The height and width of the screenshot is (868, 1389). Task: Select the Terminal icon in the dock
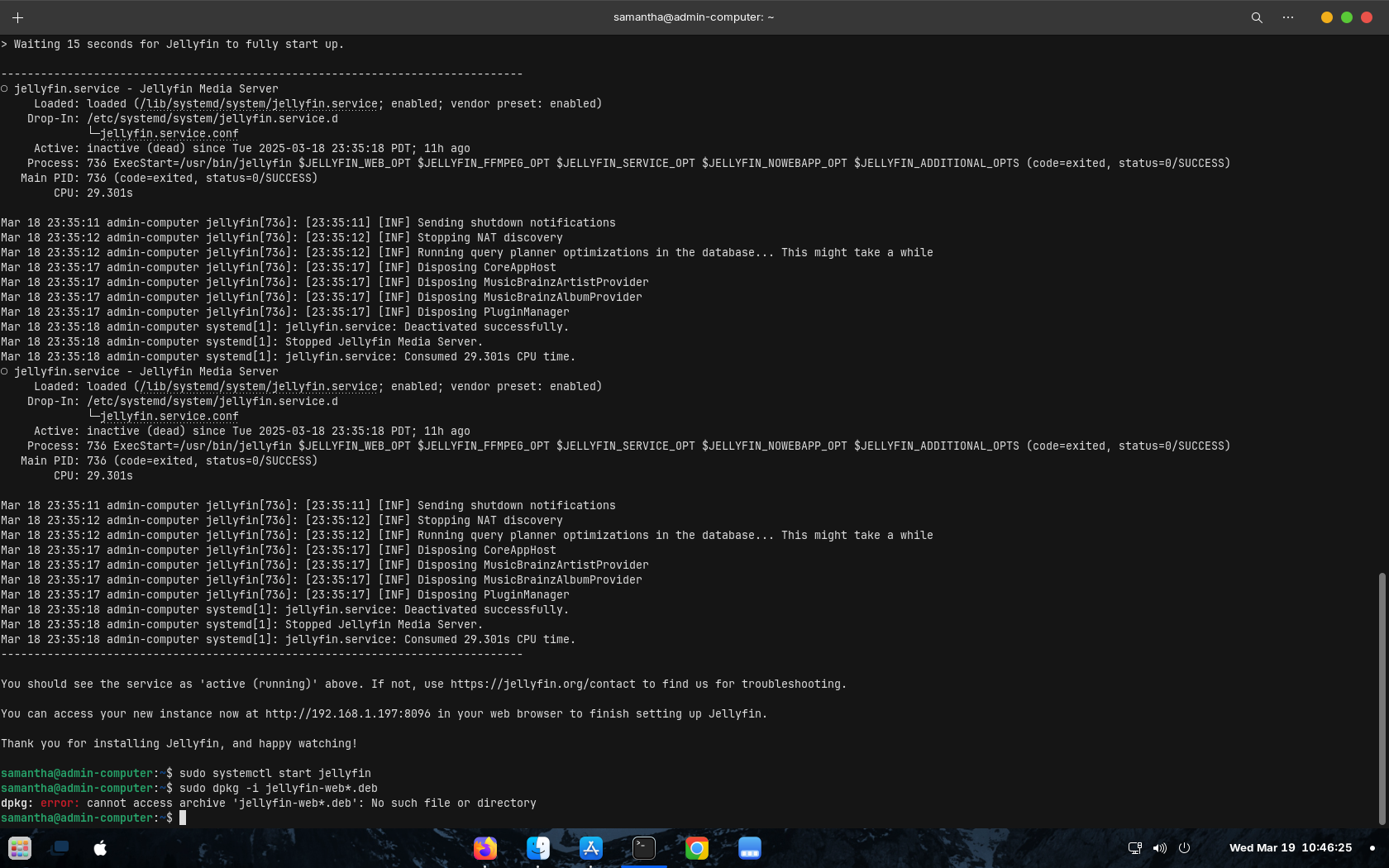[644, 848]
